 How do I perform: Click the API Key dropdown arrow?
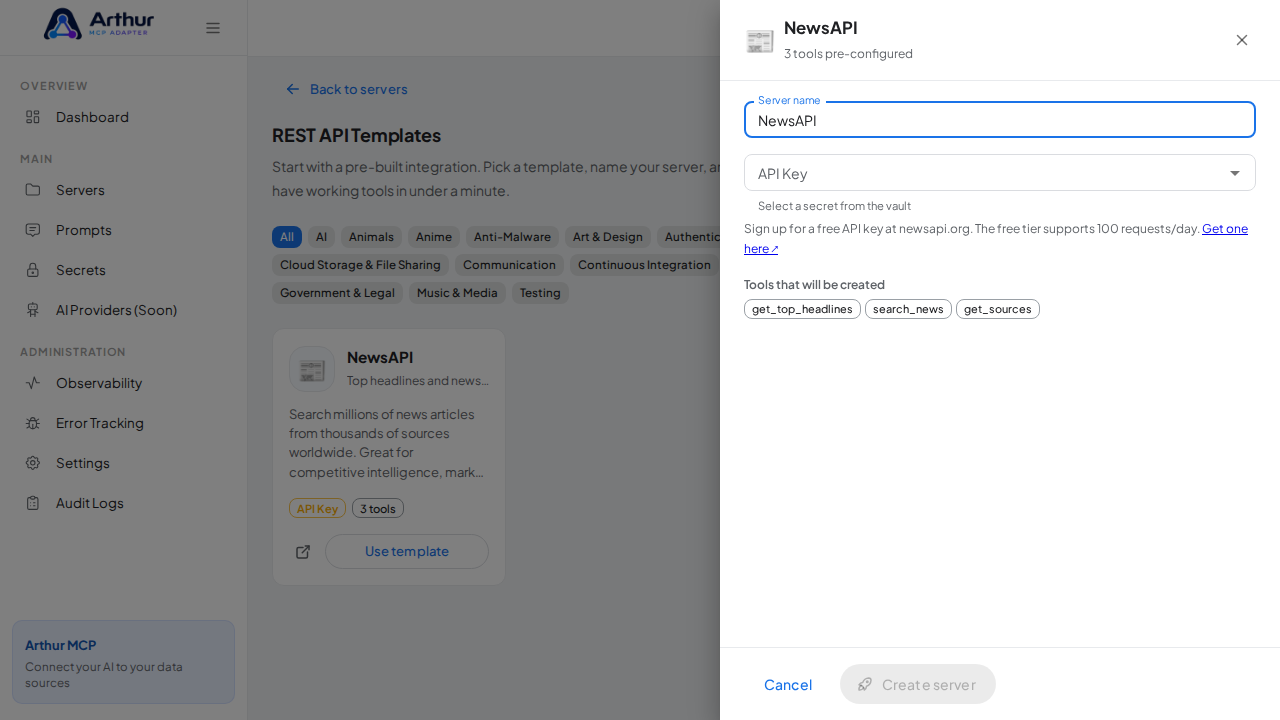1235,173
